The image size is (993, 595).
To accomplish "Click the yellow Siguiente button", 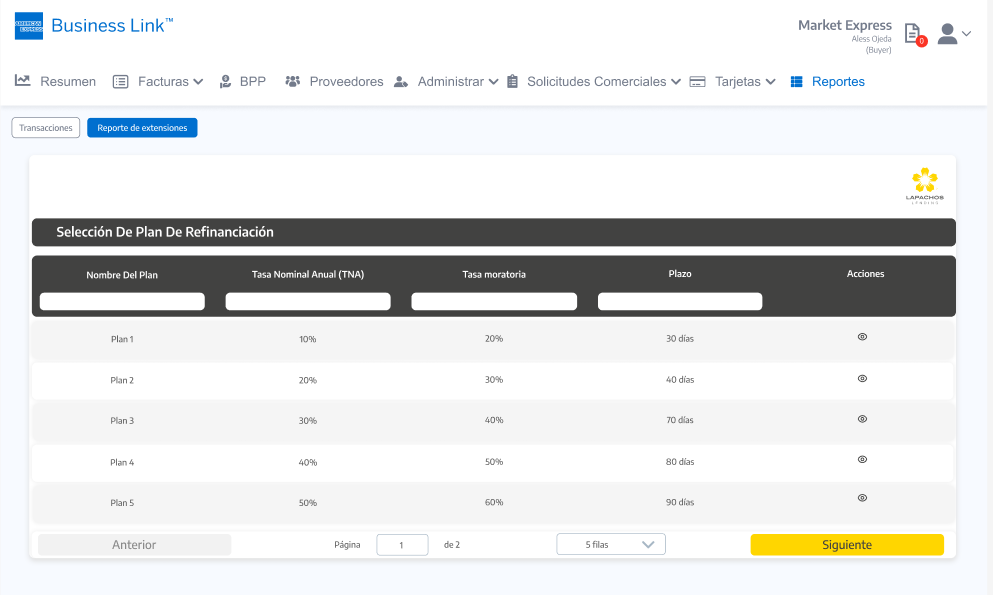I will coord(847,545).
